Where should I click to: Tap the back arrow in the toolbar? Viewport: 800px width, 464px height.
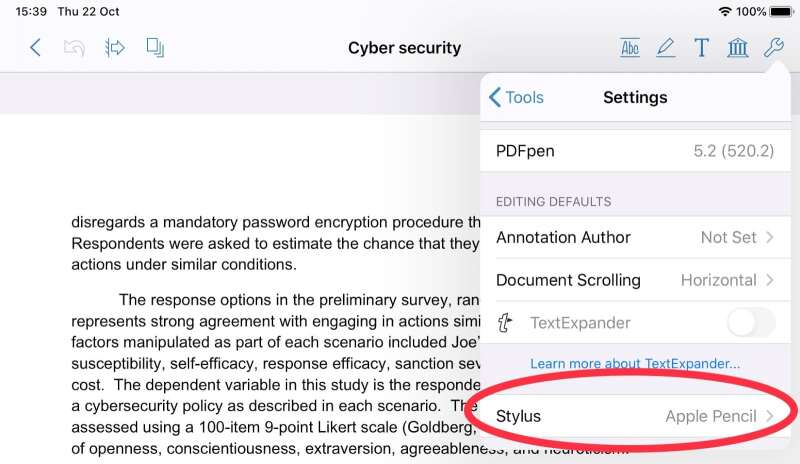36,47
